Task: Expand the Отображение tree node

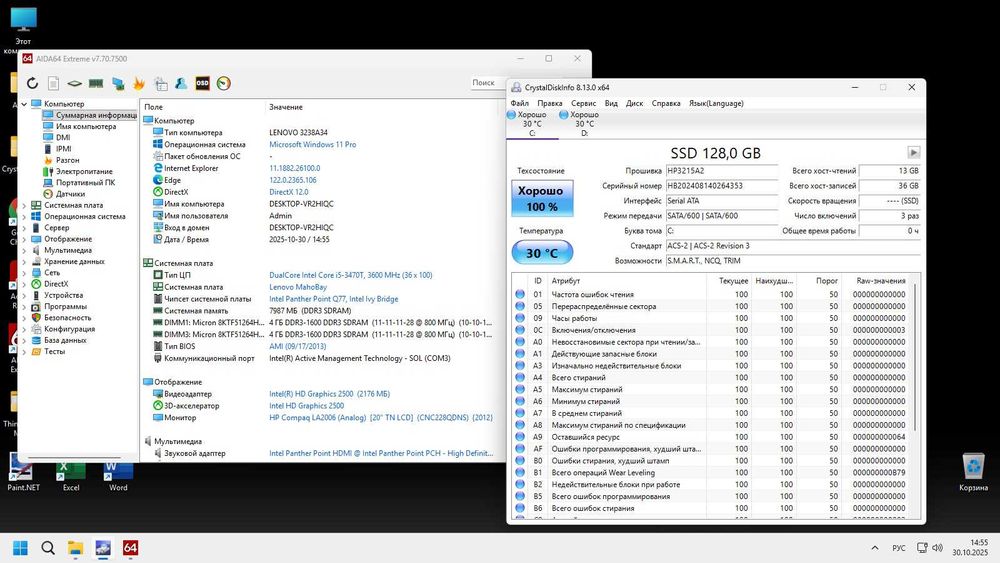Action: [24, 239]
